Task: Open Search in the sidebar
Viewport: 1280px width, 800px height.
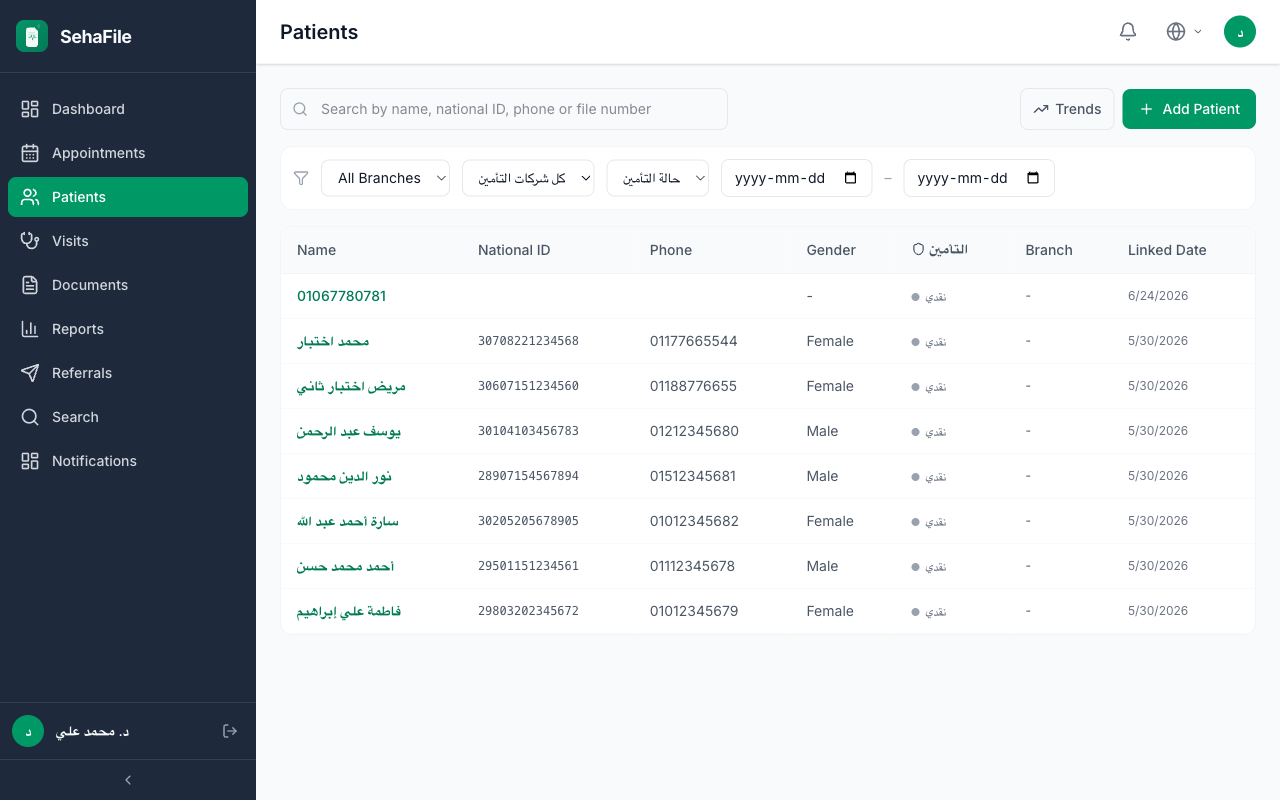Action: [128, 417]
